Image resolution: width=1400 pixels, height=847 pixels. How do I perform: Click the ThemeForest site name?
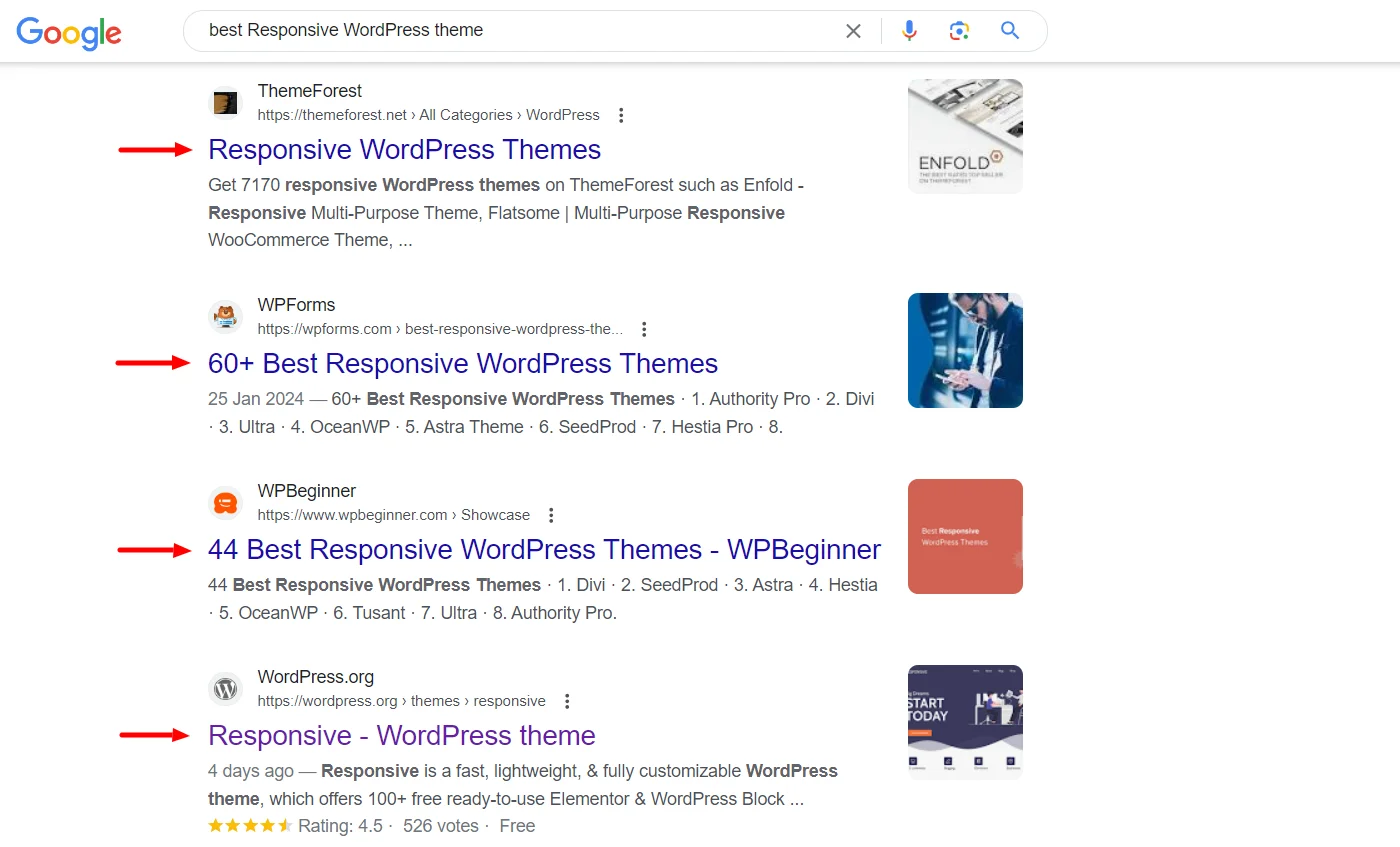coord(309,91)
